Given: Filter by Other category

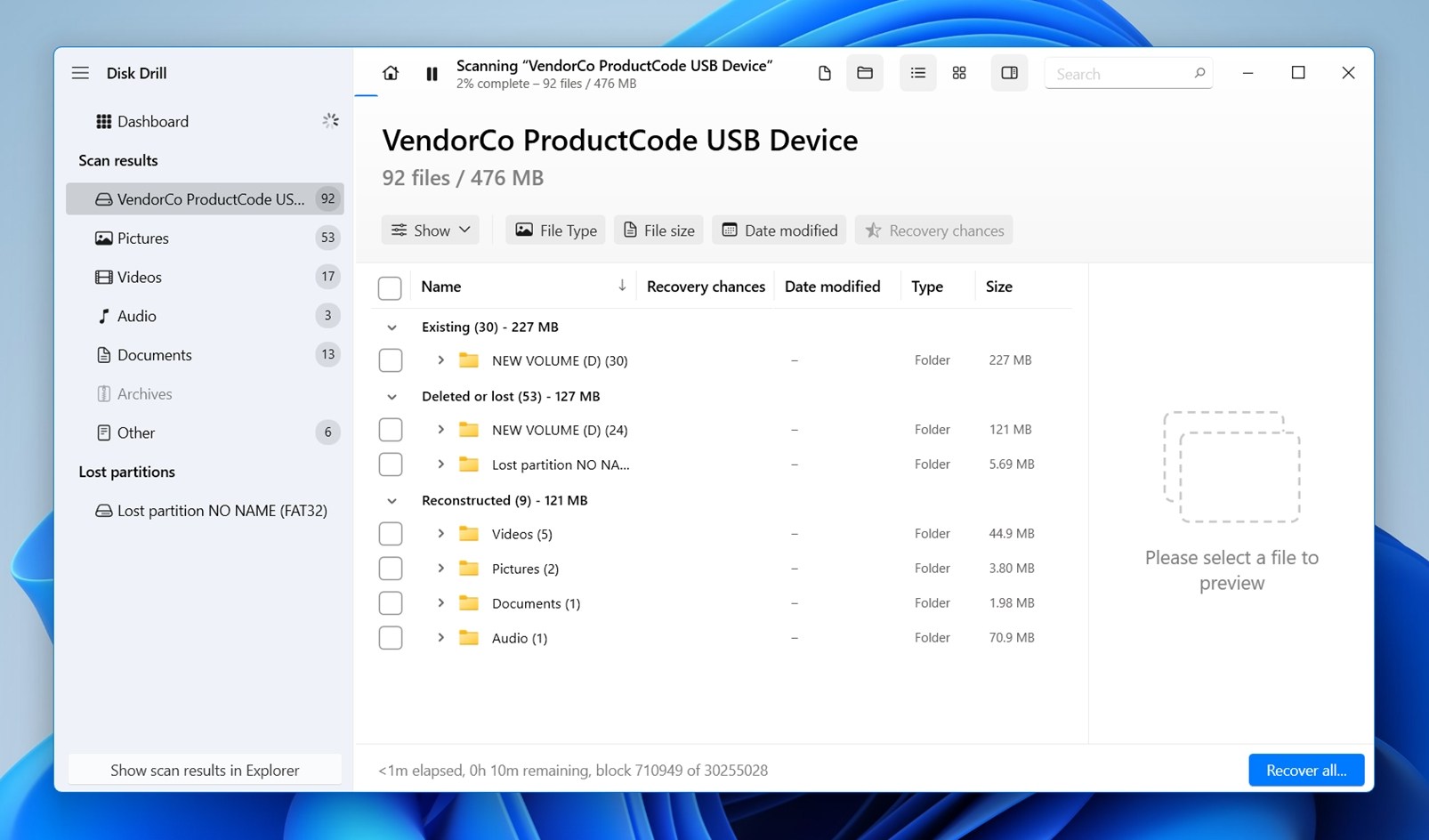Looking at the screenshot, I should (205, 432).
